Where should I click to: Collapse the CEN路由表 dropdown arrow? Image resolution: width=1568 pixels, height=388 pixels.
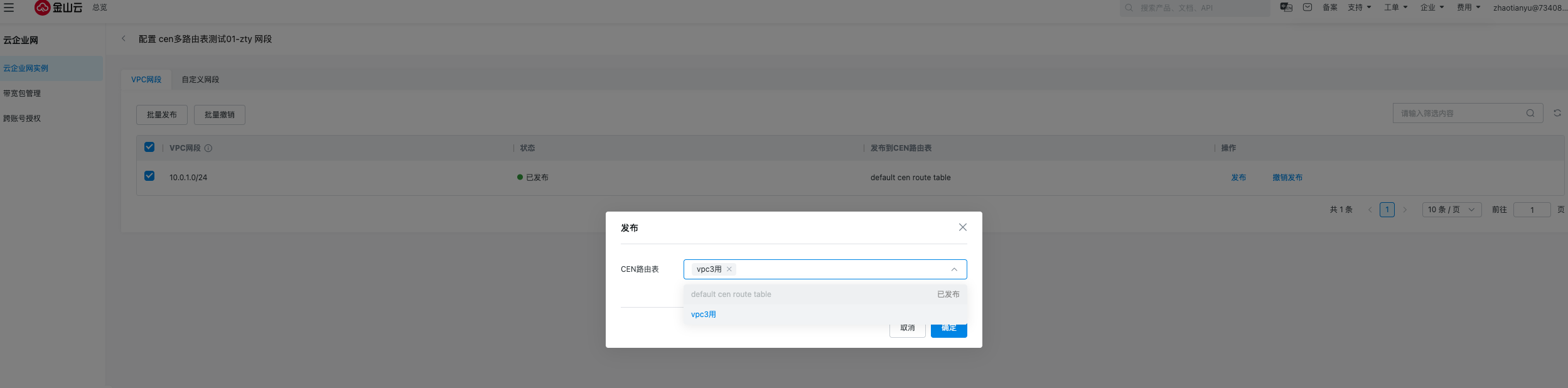pyautogui.click(x=953, y=269)
